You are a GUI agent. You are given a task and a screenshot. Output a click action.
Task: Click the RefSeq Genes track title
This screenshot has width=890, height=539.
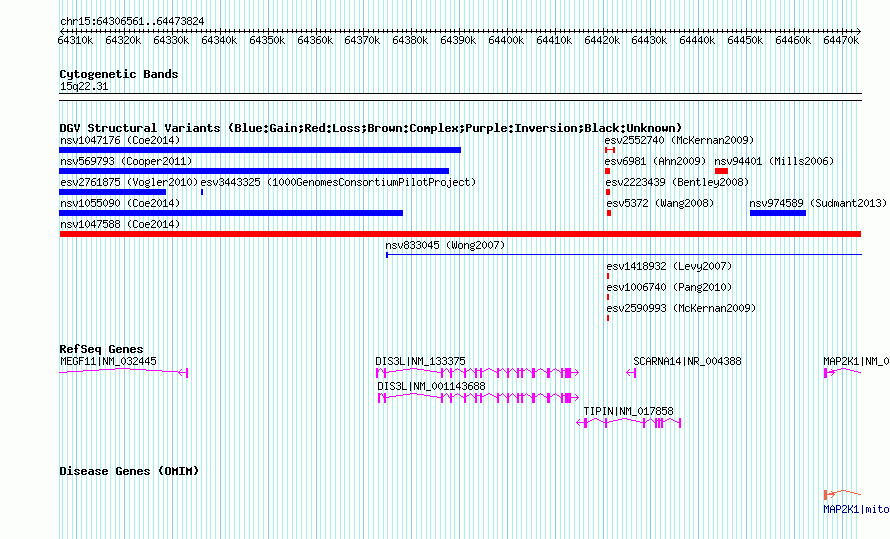[x=101, y=349]
